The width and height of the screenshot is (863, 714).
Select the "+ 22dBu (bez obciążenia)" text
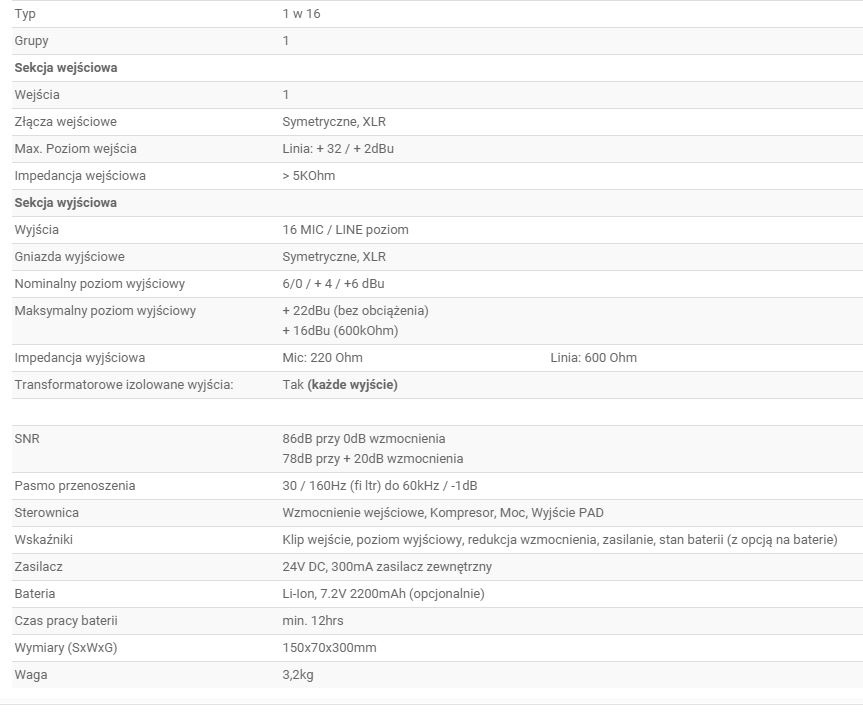(x=355, y=311)
